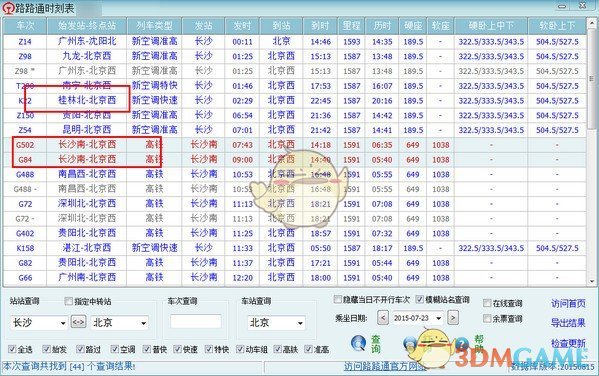Image resolution: width=599 pixels, height=376 pixels.
Task: Toggle the 特快 train filter
Action: [x=209, y=349]
